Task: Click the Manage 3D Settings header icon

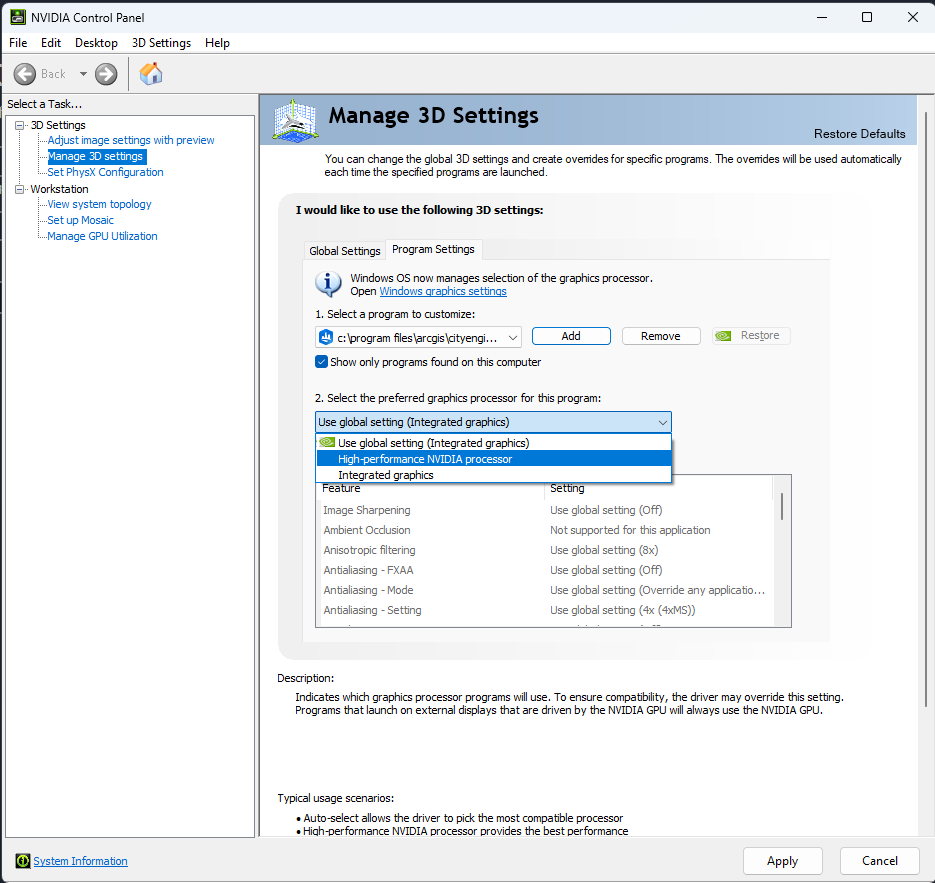Action: point(295,120)
